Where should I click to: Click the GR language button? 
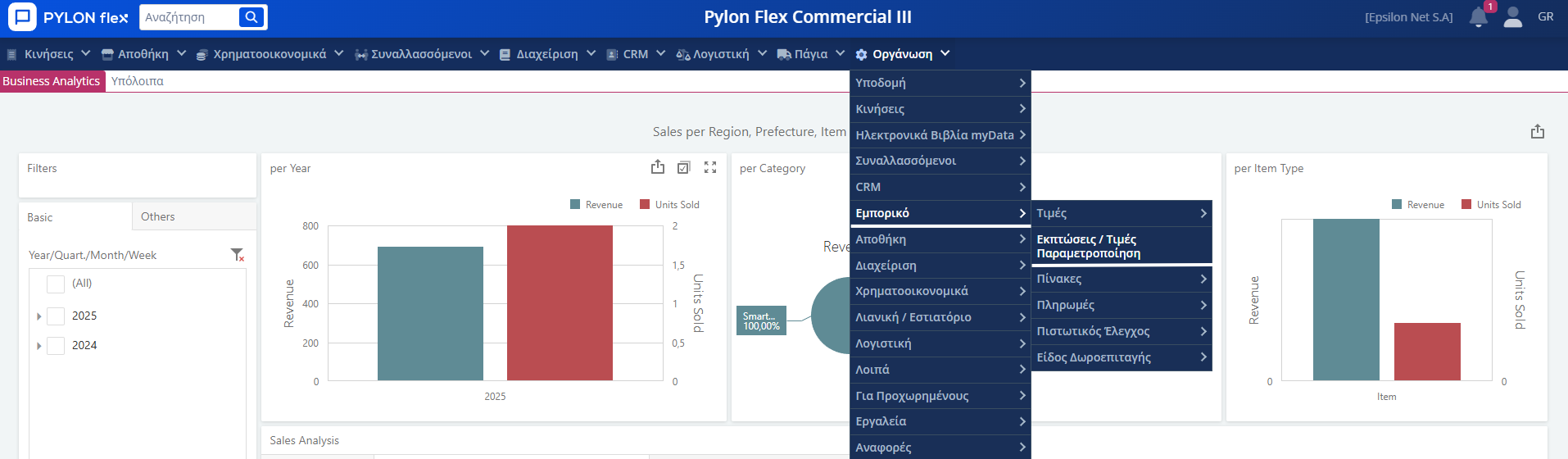[1546, 17]
